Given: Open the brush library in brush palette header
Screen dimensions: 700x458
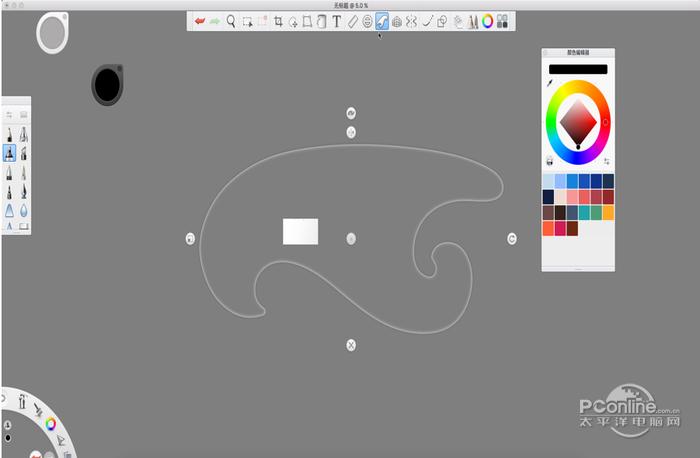Looking at the screenshot, I should tap(23, 115).
